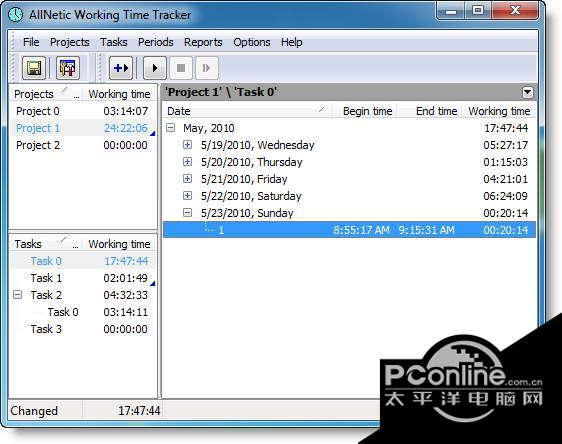This screenshot has width=562, height=444.
Task: Click the 5/22/2010, Saturday date label
Action: (x=251, y=196)
